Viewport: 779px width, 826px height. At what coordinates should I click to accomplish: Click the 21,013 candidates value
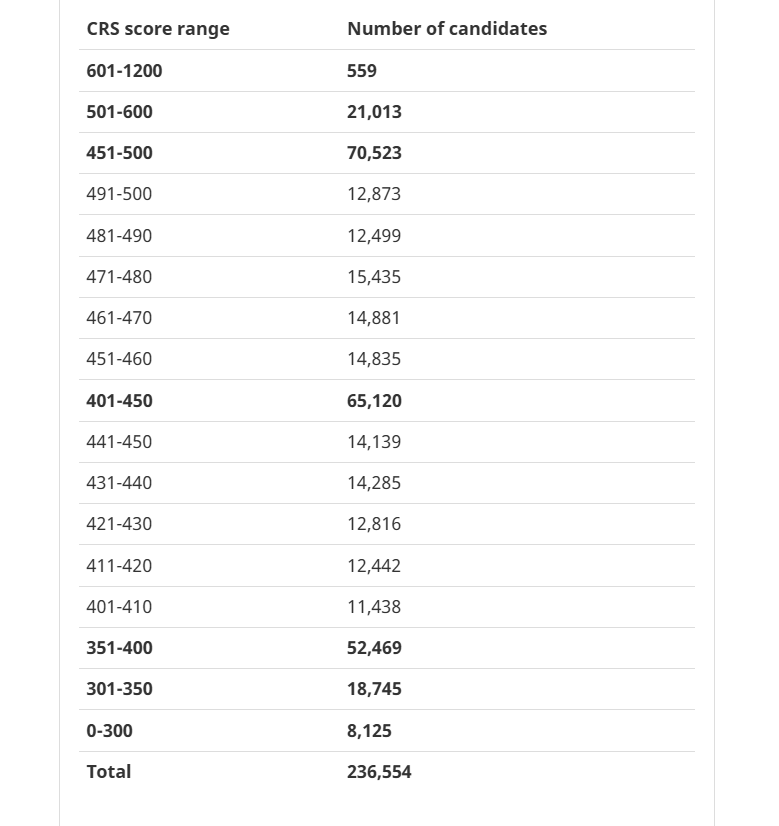tap(374, 112)
